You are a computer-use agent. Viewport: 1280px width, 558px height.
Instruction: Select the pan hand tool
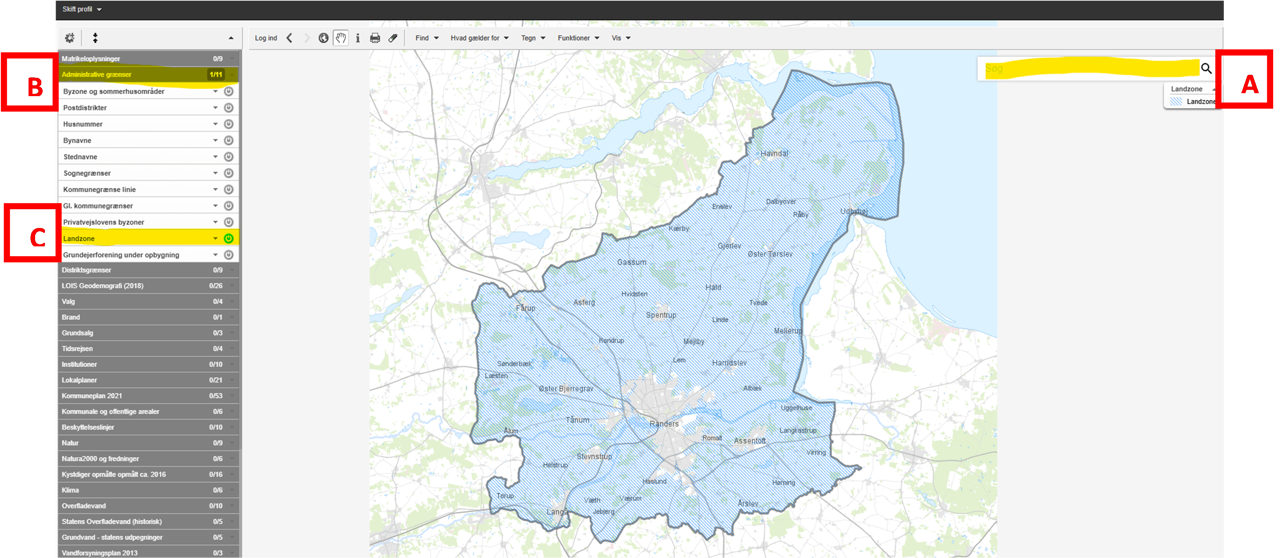pyautogui.click(x=340, y=38)
